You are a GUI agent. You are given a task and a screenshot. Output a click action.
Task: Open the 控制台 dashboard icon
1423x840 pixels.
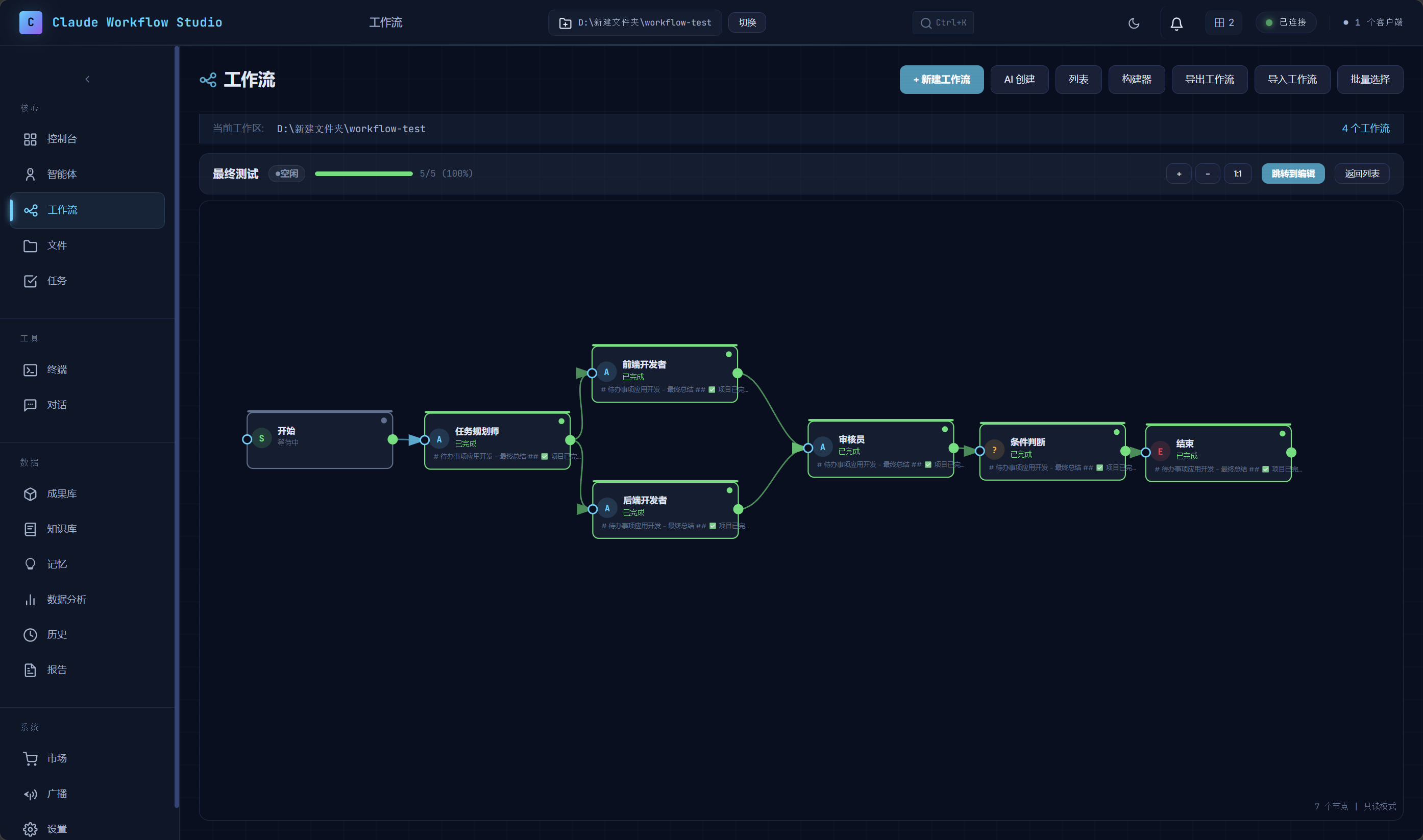[30, 139]
